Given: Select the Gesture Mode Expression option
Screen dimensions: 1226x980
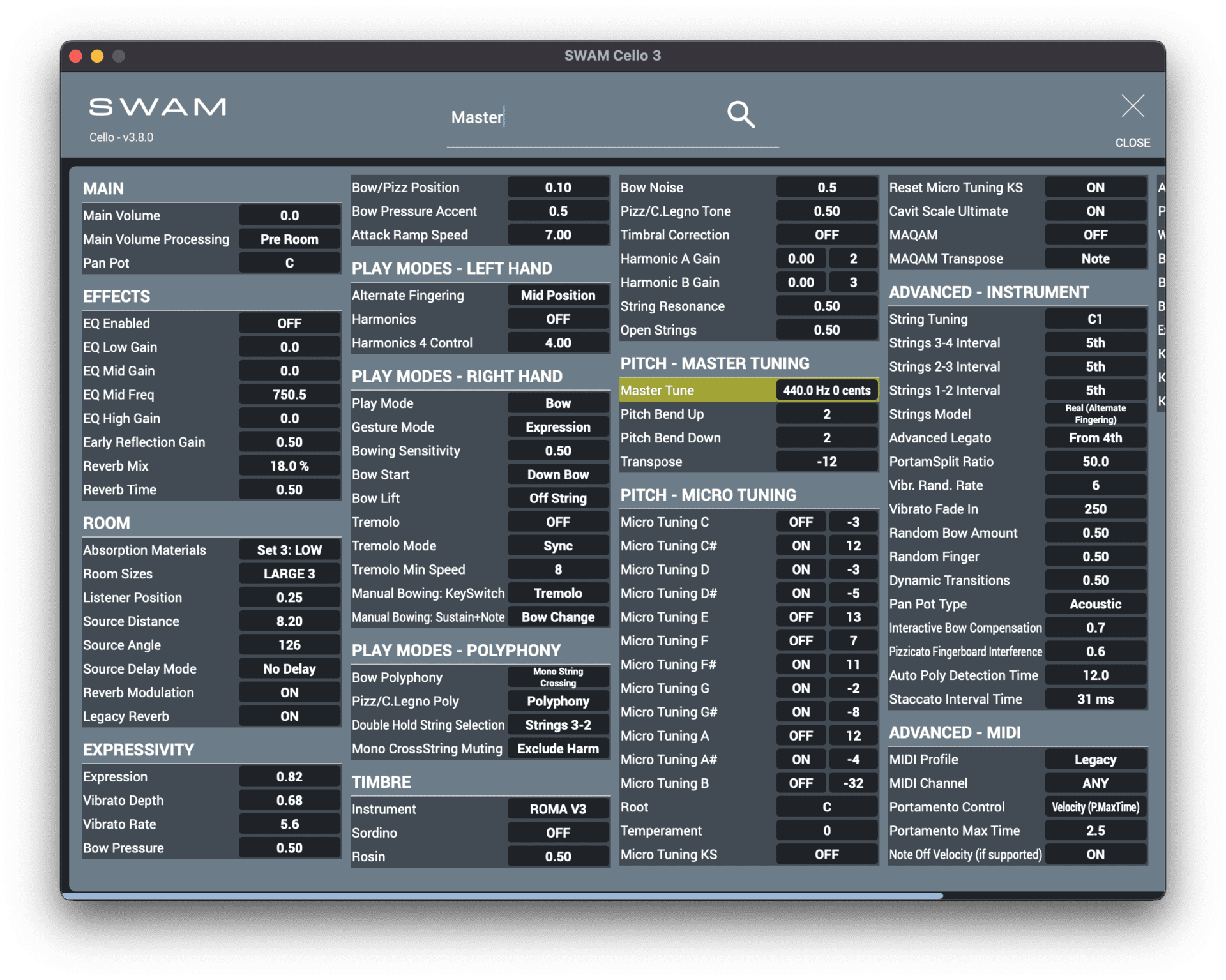Looking at the screenshot, I should (x=558, y=426).
